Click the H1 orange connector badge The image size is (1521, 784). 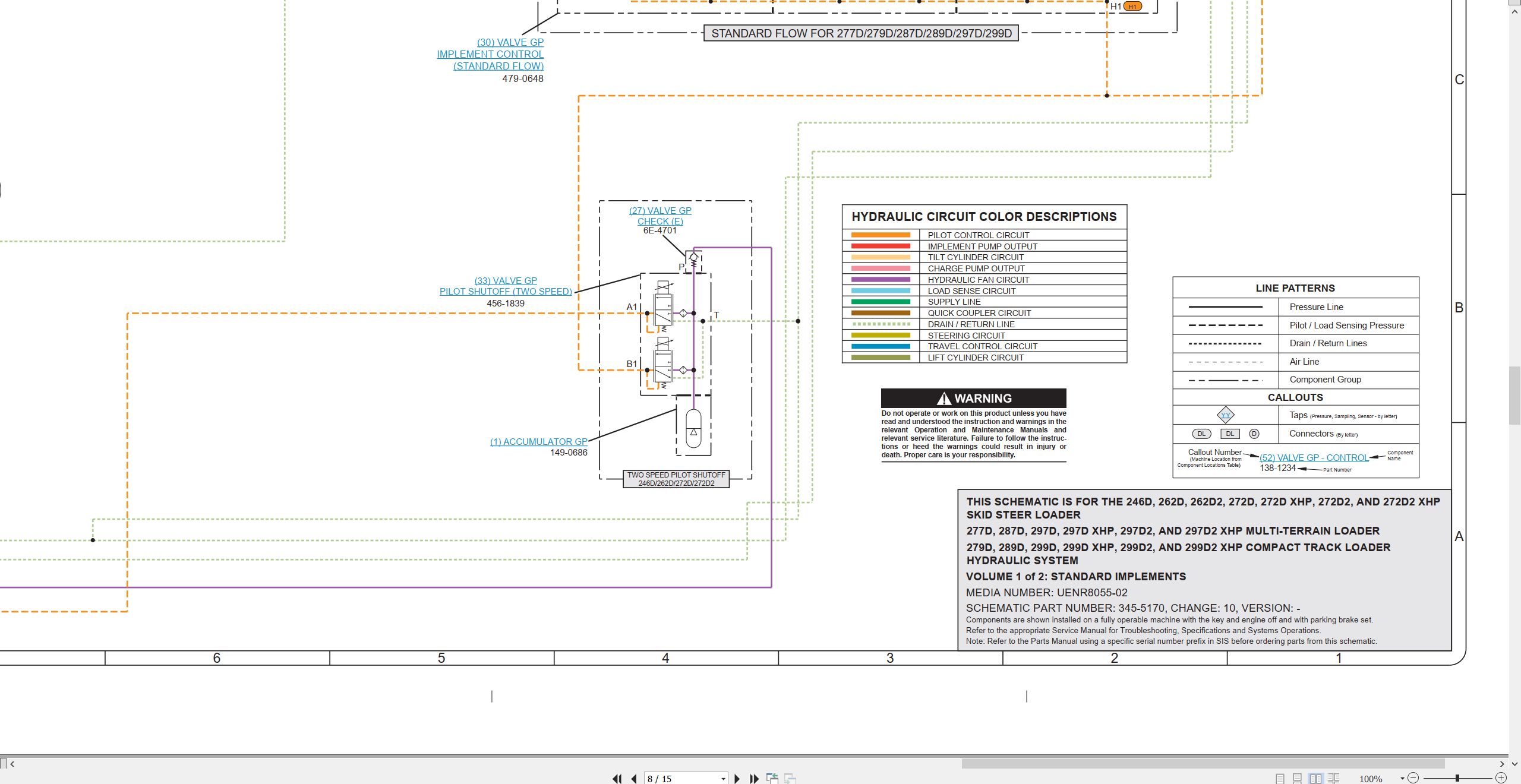point(1132,7)
